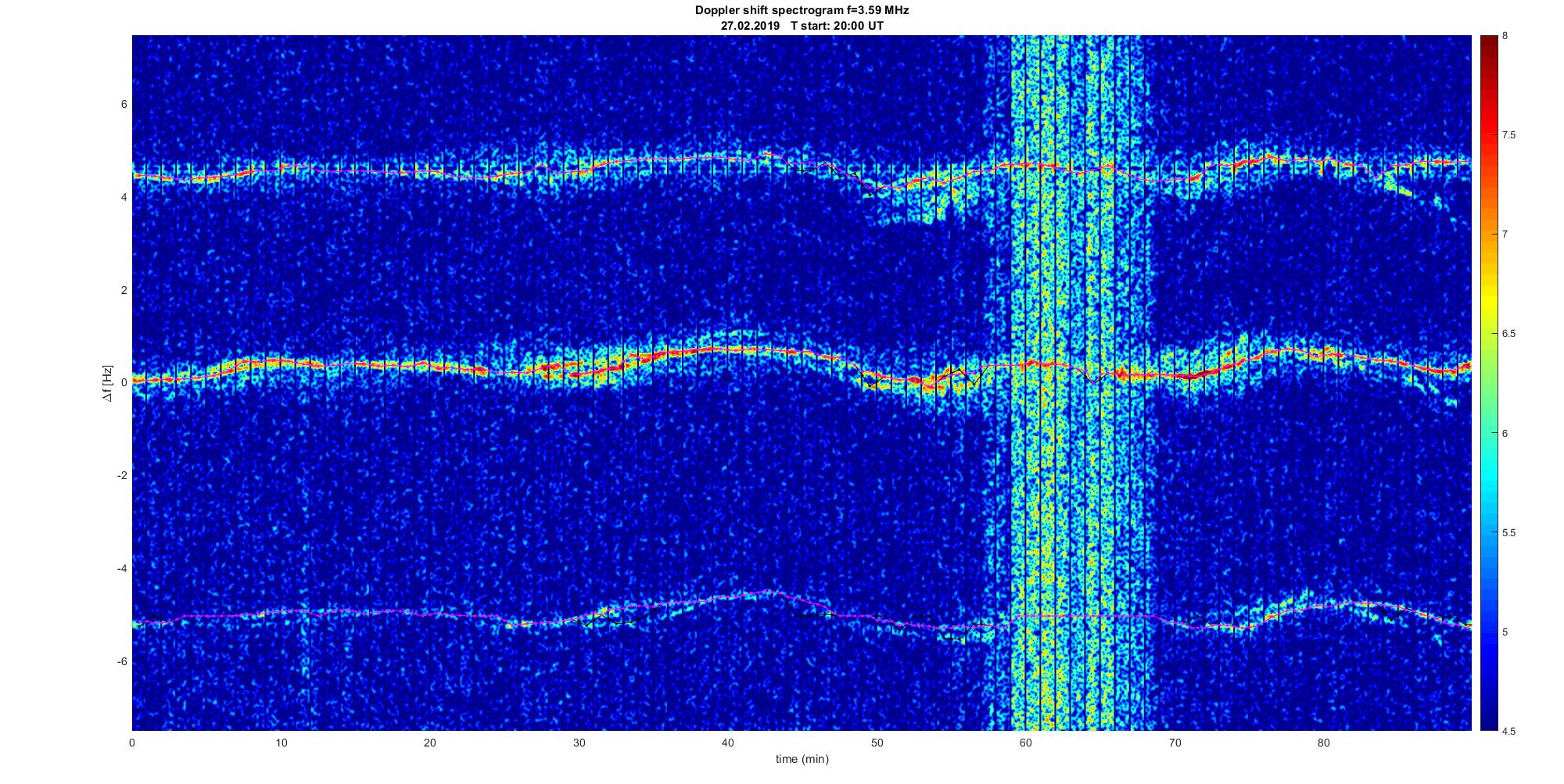Click the y-axis tick label '-4'

(122, 568)
